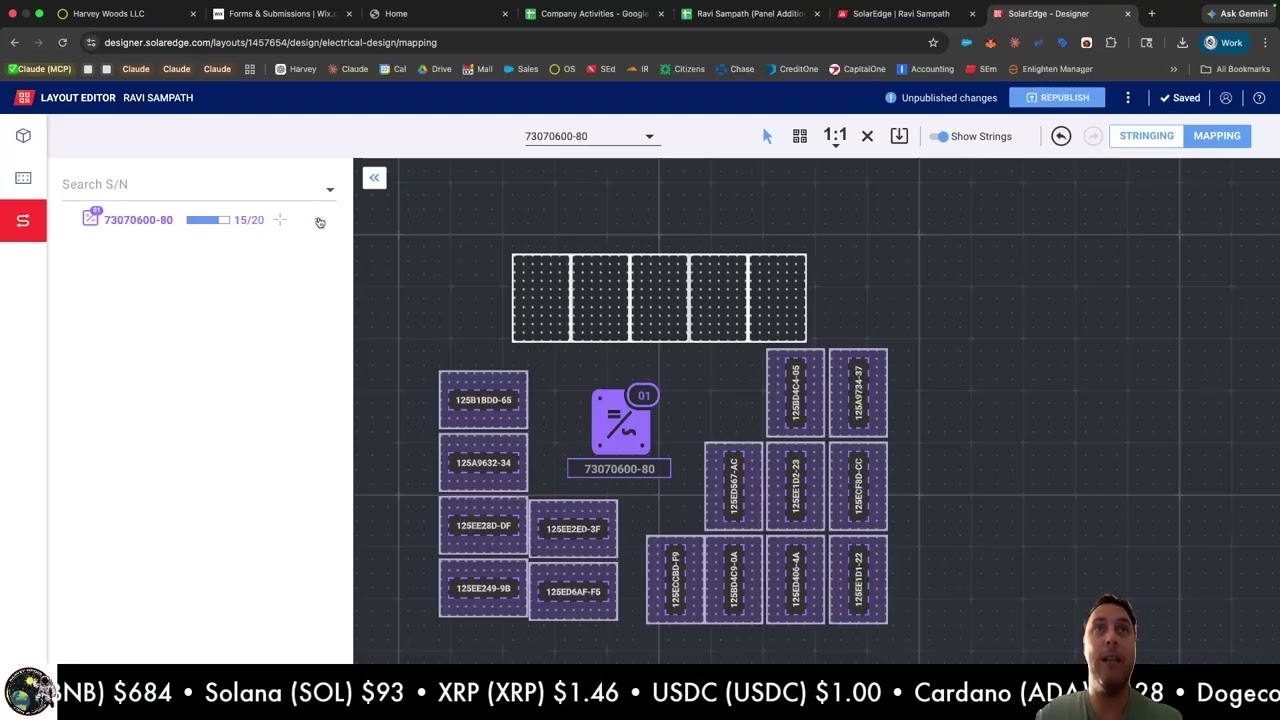Open the three-dot more options menu
The image size is (1280, 720).
click(1128, 98)
